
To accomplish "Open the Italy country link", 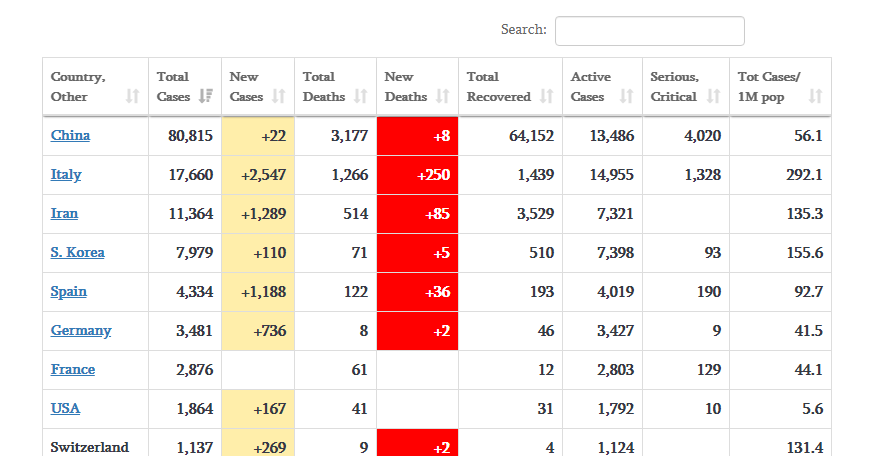I will [66, 175].
